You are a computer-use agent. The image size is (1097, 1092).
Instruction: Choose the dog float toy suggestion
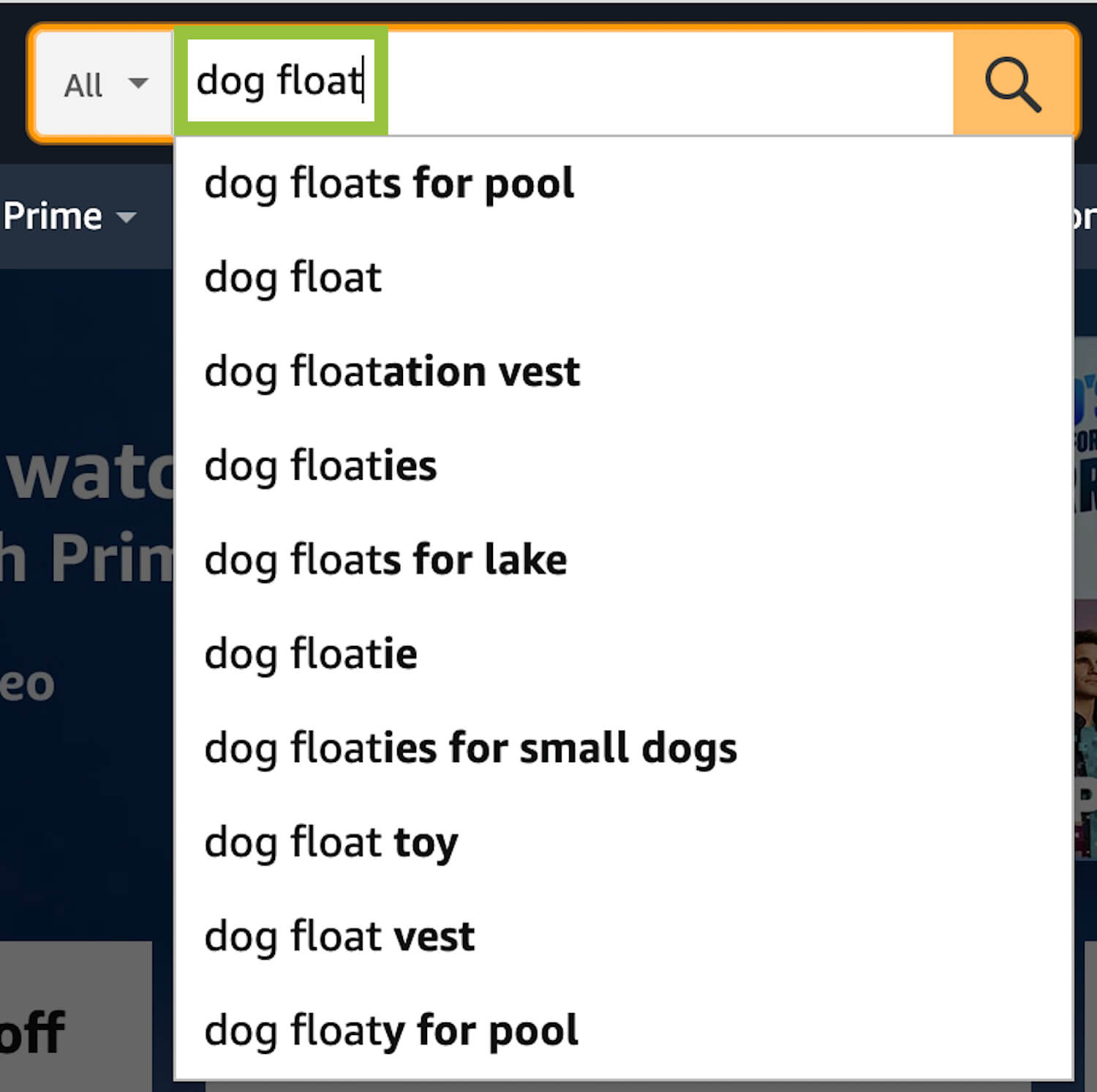pyautogui.click(x=623, y=842)
